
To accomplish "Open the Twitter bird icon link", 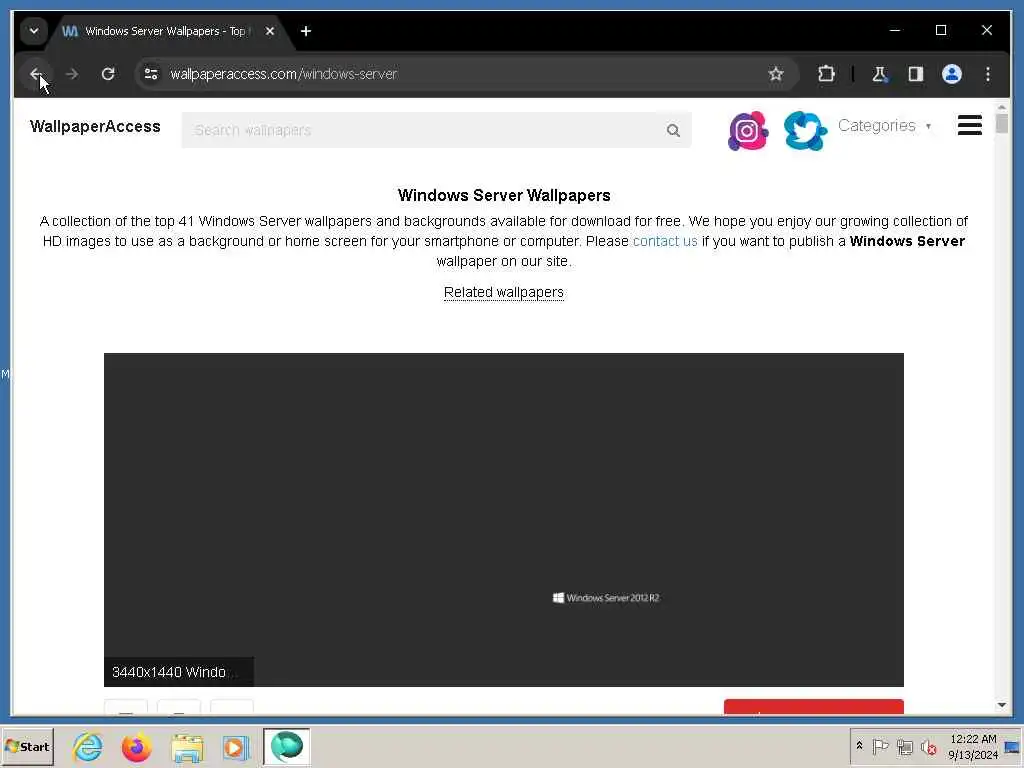I will tap(805, 131).
